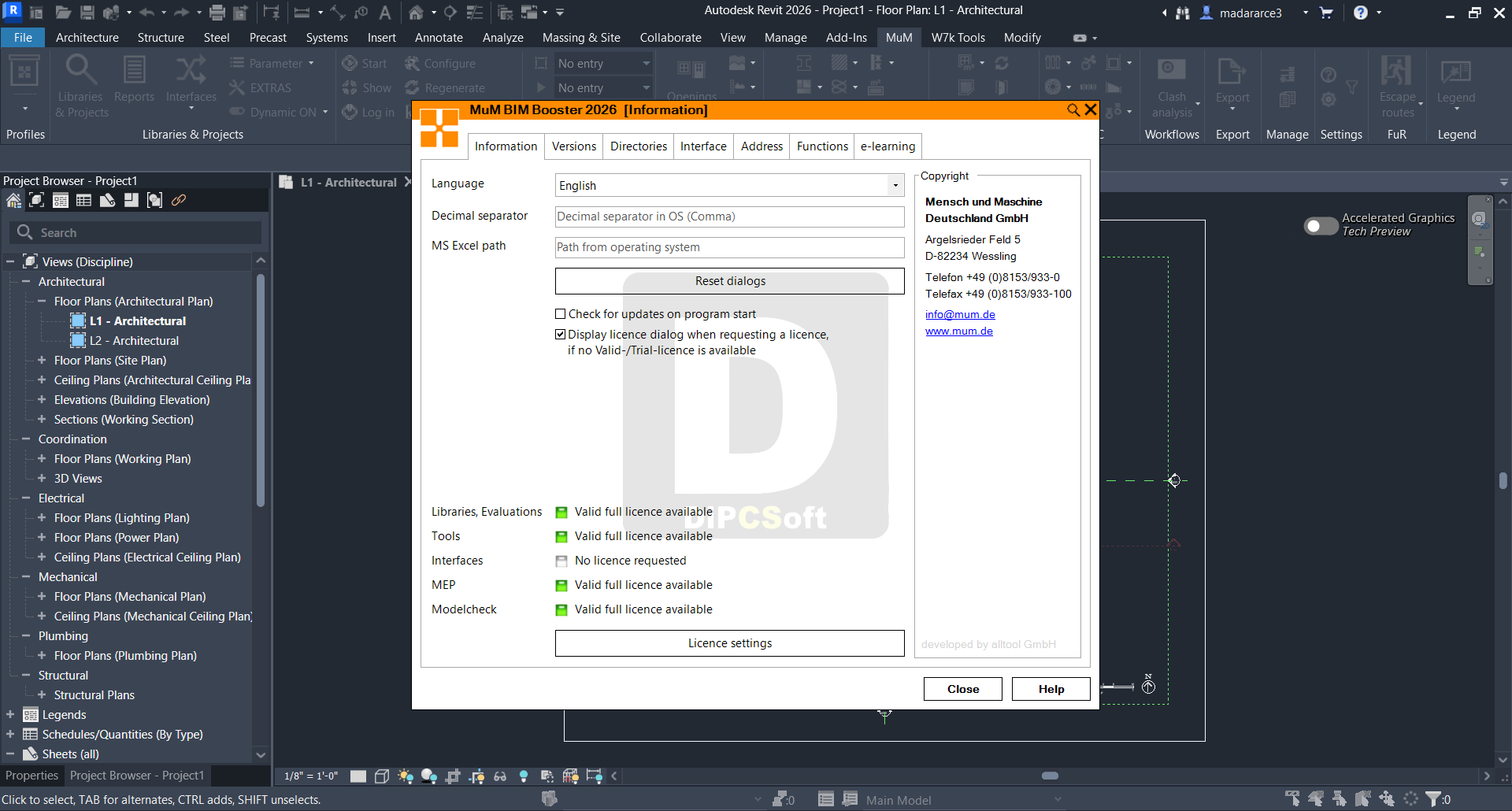Open Default 3D View house icon

point(416,13)
